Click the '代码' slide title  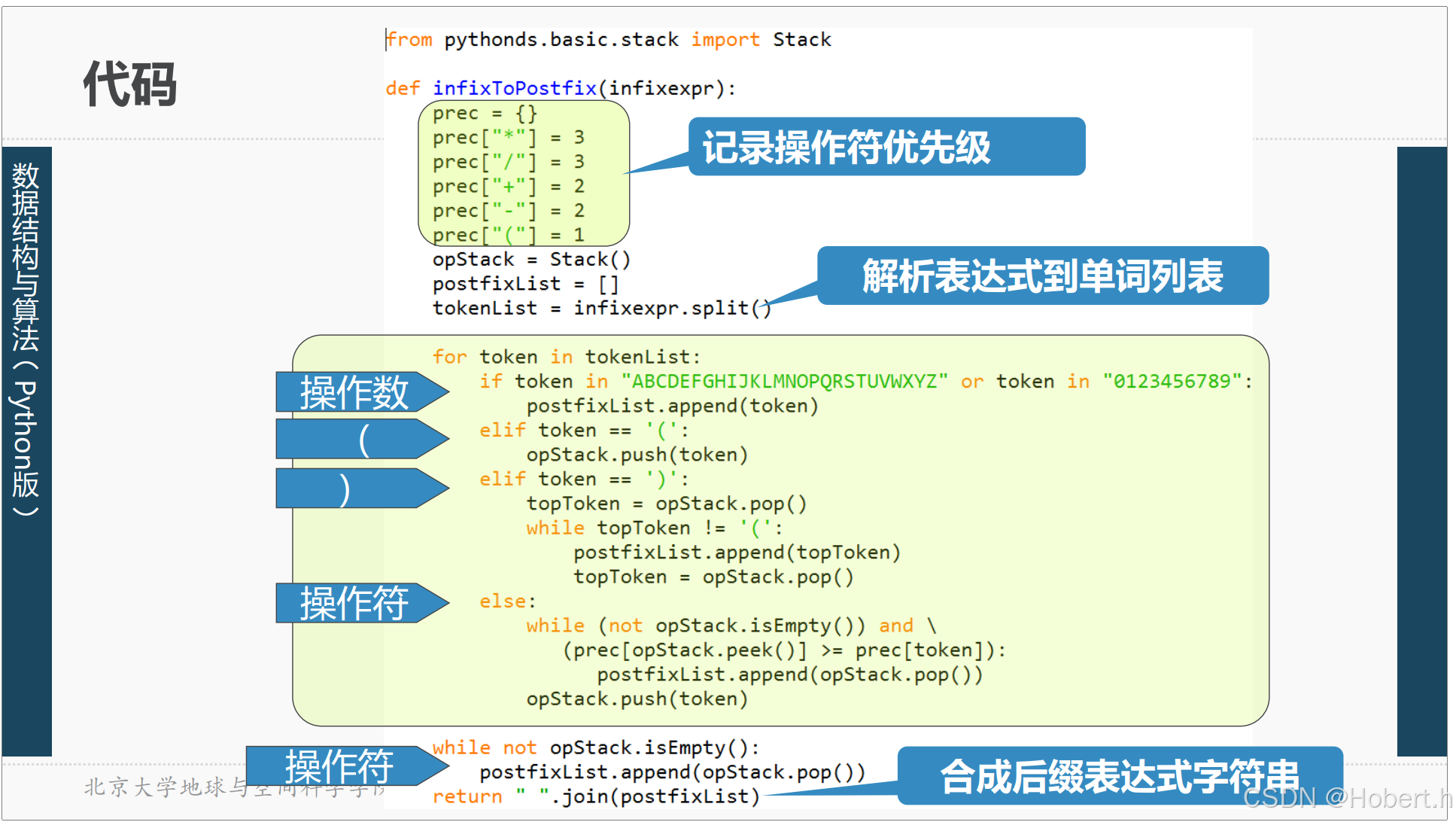click(x=129, y=84)
